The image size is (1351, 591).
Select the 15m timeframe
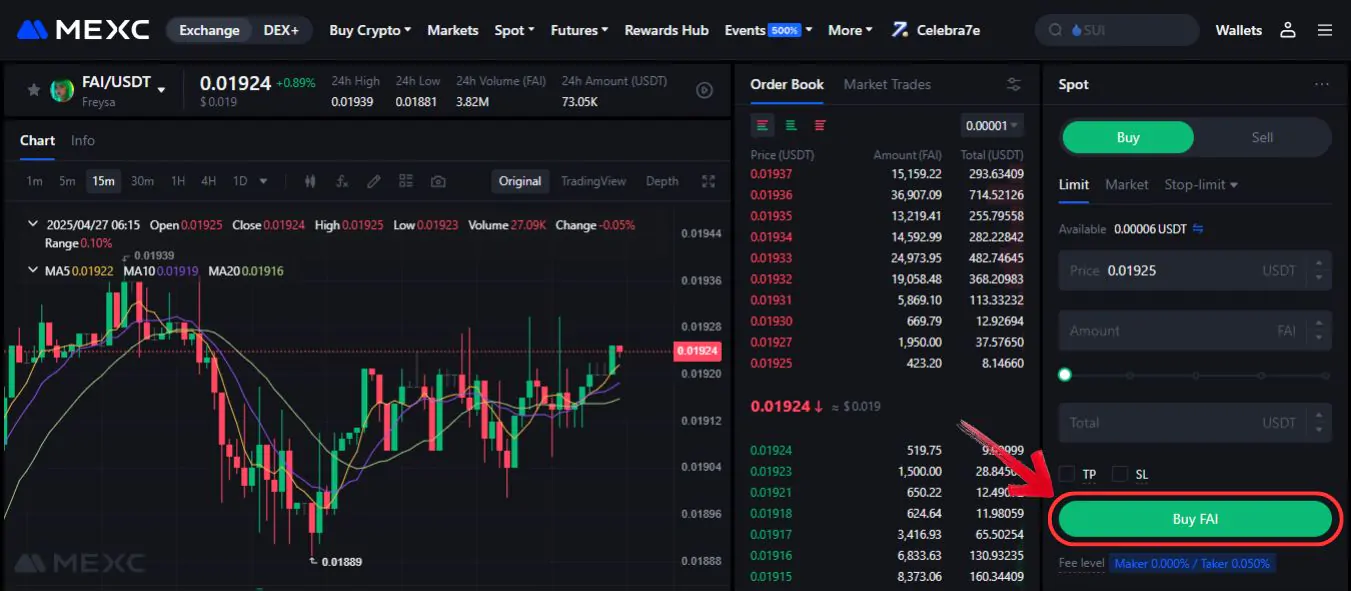103,181
